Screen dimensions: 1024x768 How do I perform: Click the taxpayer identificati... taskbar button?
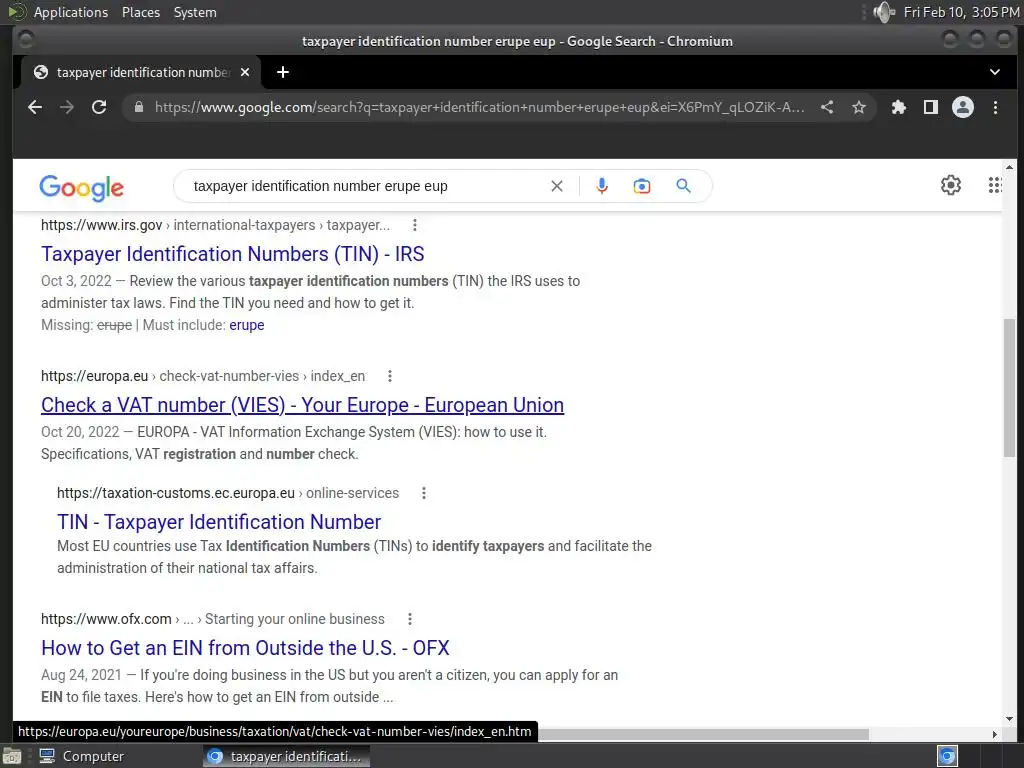coord(286,756)
